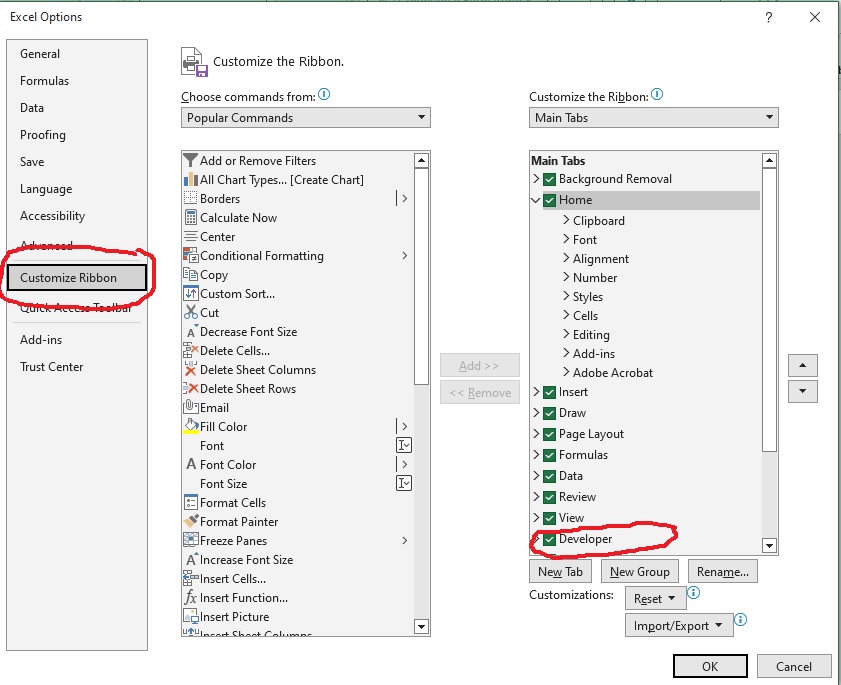Click the New Tab button
Screen dimensions: 841x685
(560, 572)
